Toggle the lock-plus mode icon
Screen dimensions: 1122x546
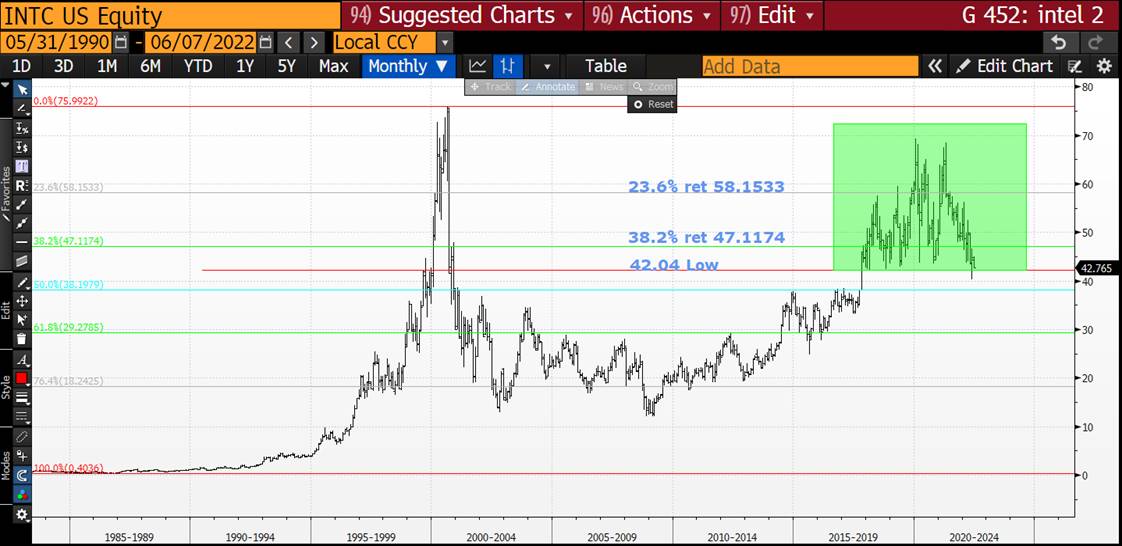coord(22,457)
